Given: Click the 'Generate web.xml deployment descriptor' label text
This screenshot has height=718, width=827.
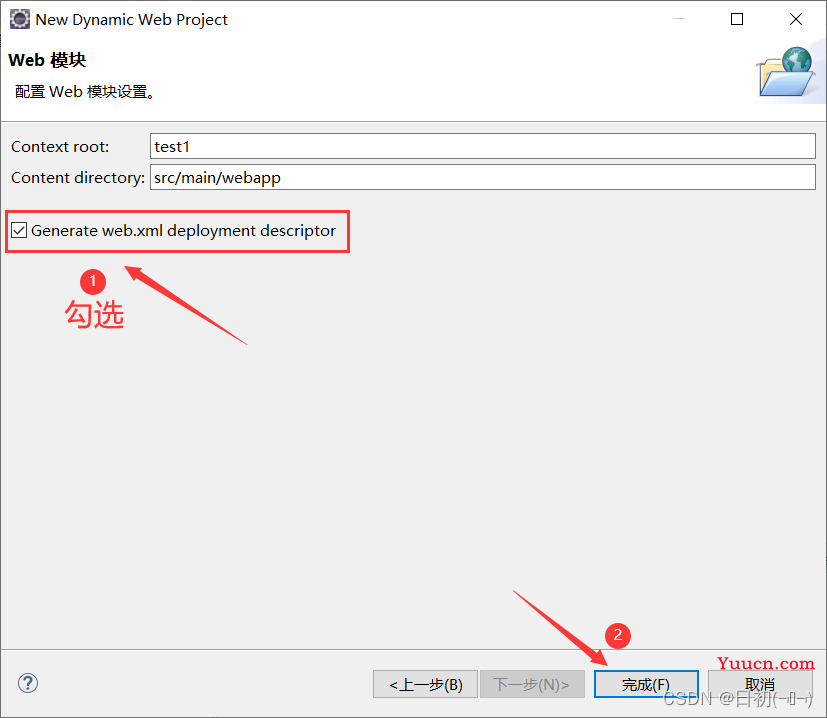Looking at the screenshot, I should click(x=183, y=231).
